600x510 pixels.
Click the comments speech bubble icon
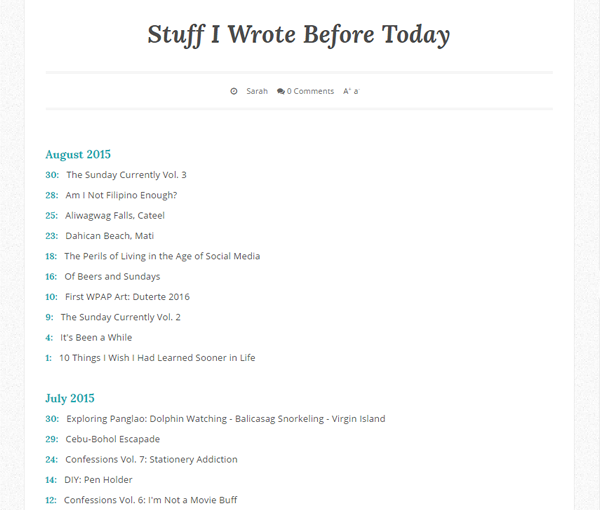click(280, 91)
